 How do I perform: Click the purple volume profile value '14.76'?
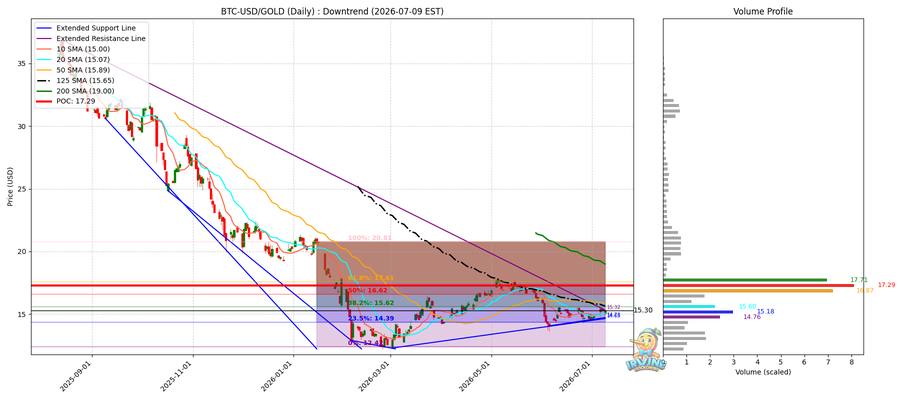[752, 317]
